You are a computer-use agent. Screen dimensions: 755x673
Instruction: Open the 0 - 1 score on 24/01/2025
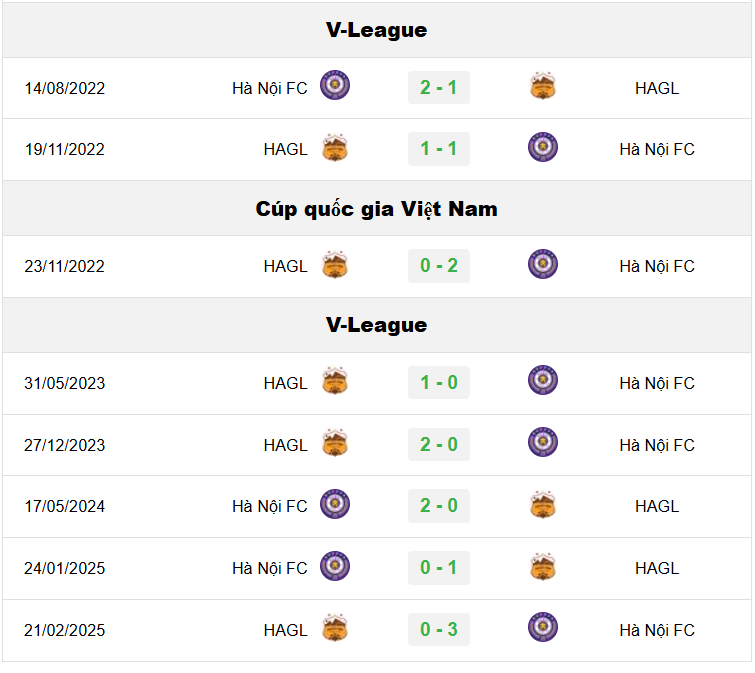click(439, 568)
